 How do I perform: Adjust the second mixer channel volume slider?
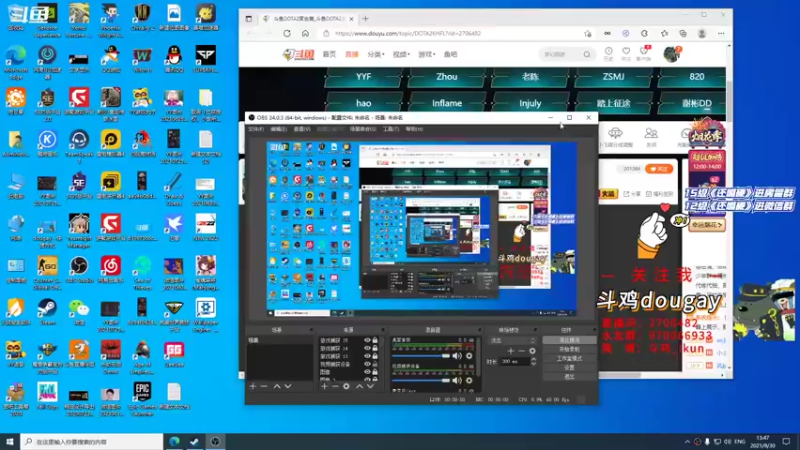point(421,380)
